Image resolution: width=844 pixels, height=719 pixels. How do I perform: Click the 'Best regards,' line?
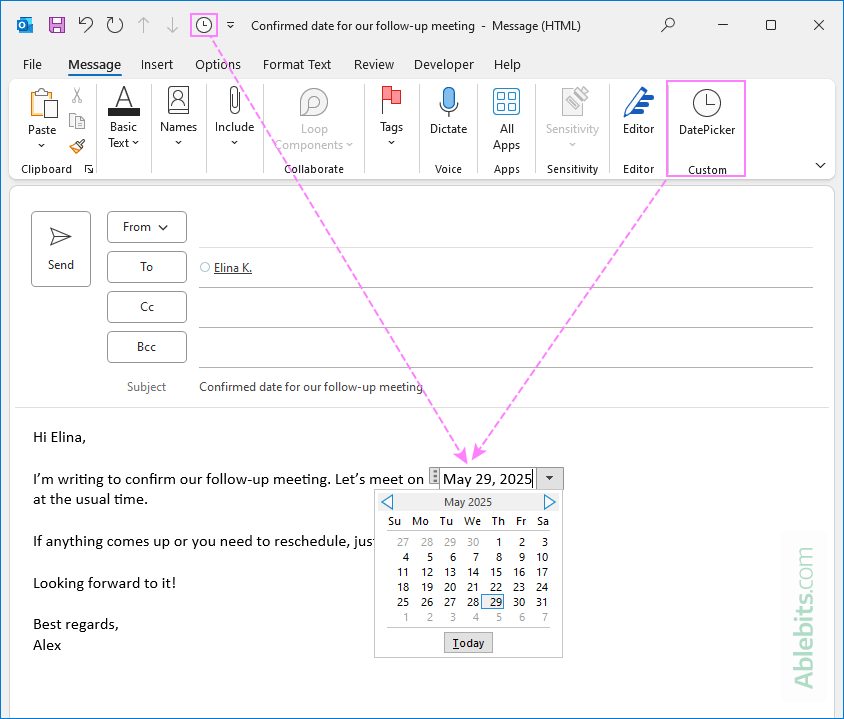75,624
